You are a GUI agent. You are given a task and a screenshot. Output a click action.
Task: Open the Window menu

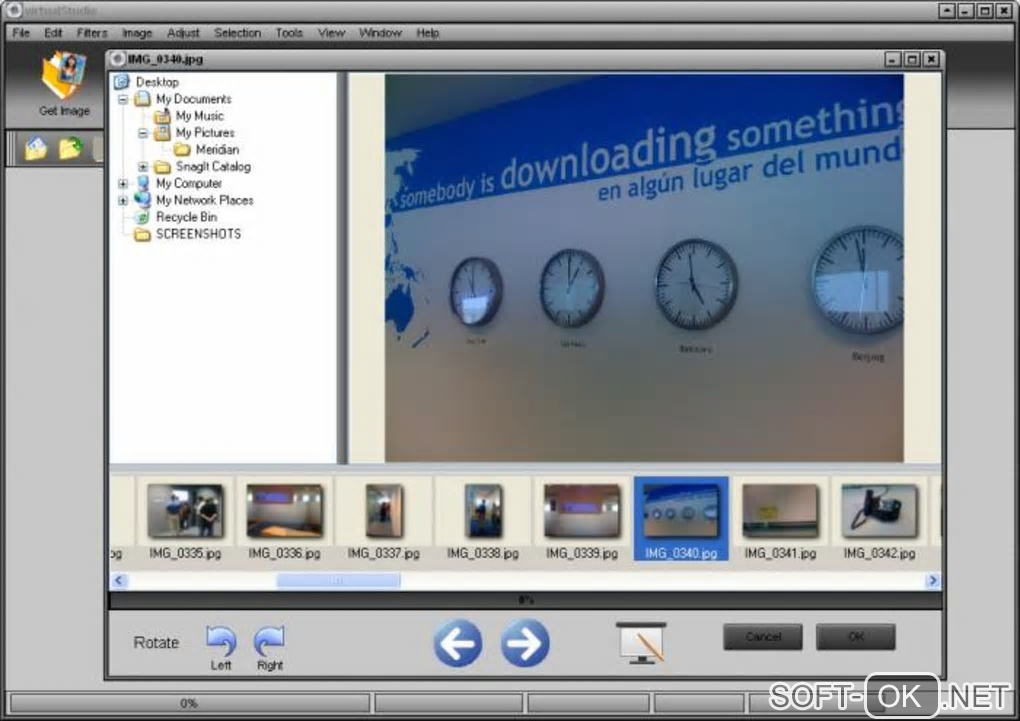coord(380,33)
